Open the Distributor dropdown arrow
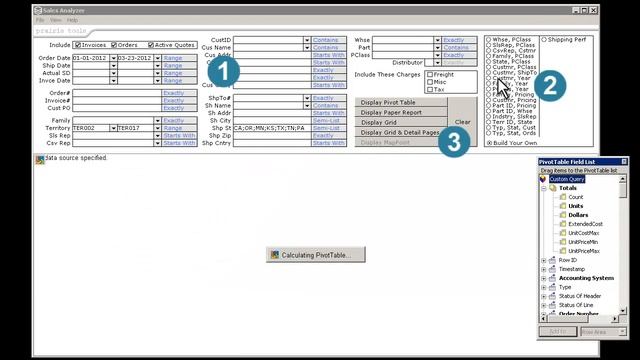The width and height of the screenshot is (640, 360). [x=438, y=63]
